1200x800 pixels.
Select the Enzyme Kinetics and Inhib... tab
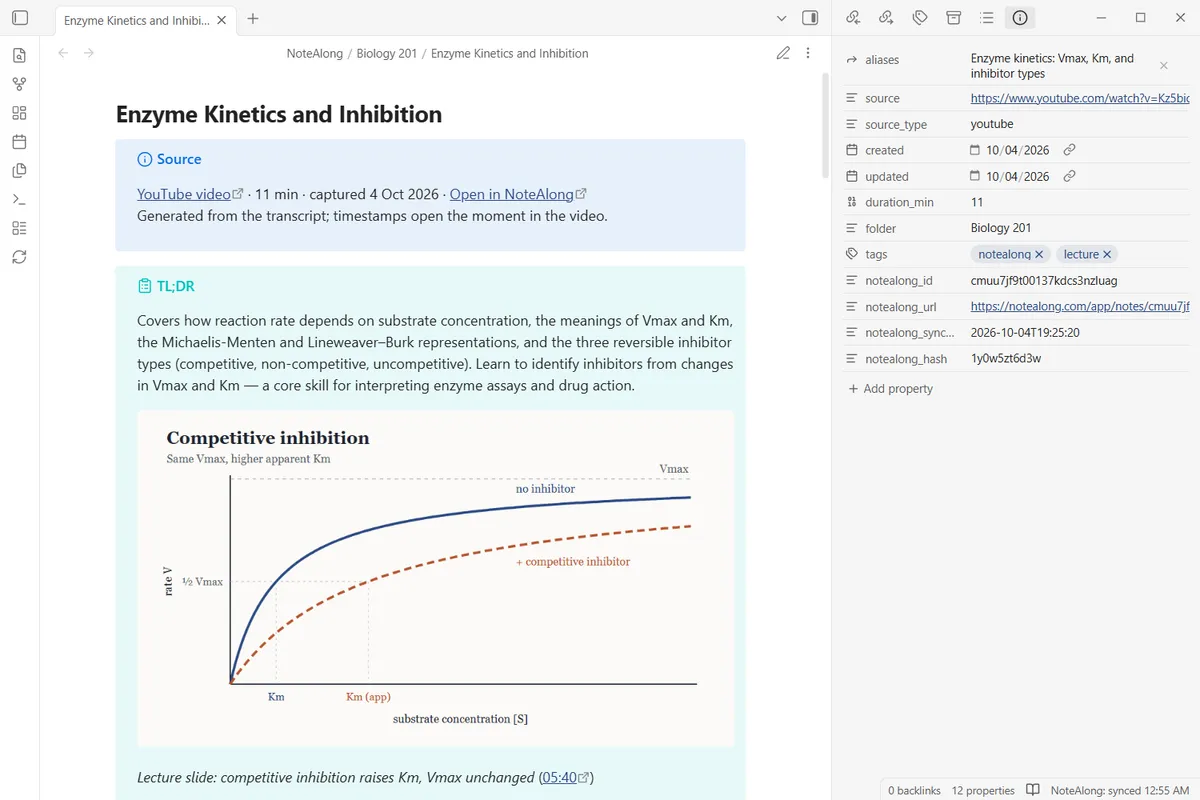[x=137, y=19]
